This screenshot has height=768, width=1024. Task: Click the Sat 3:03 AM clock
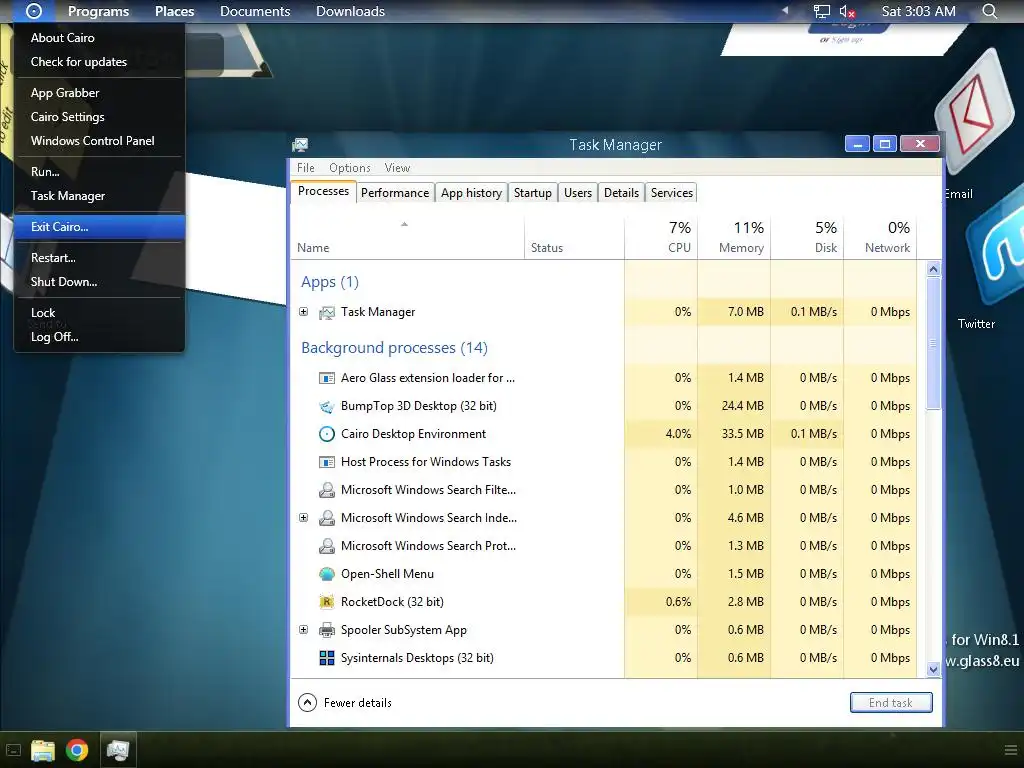(918, 11)
